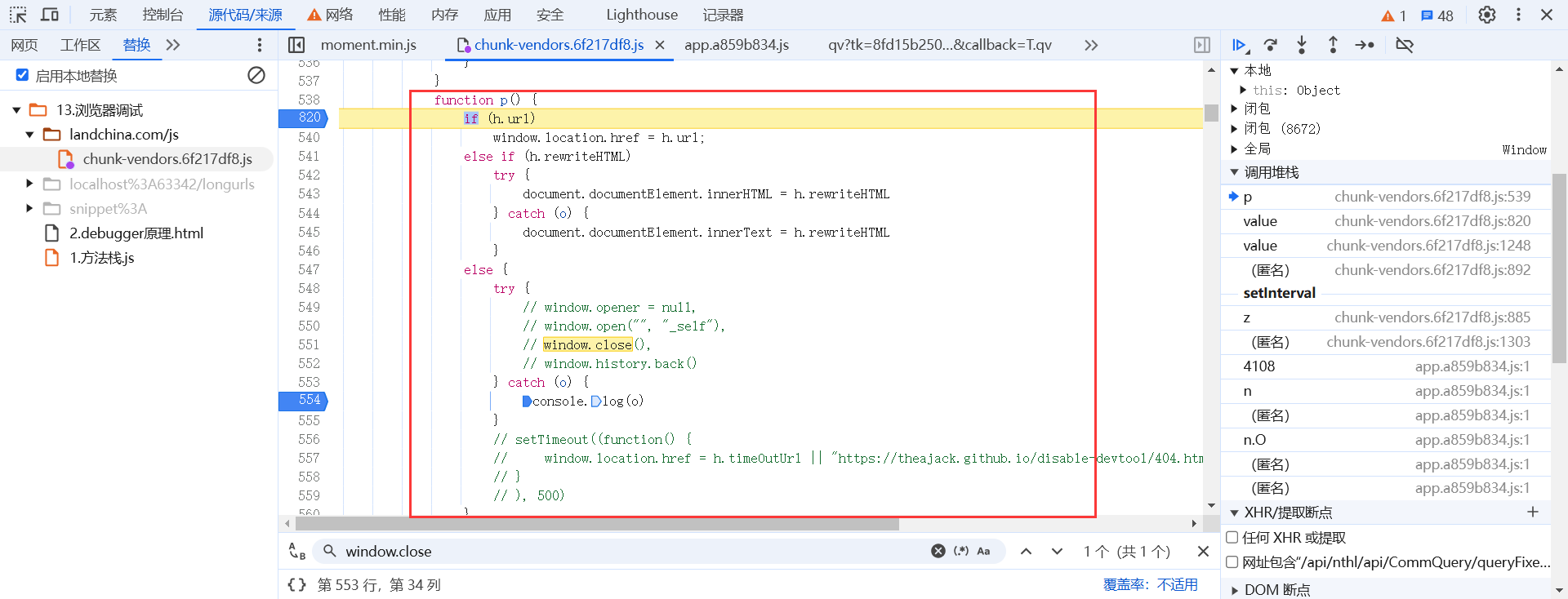
Task: Close the search bar
Action: 1203,552
